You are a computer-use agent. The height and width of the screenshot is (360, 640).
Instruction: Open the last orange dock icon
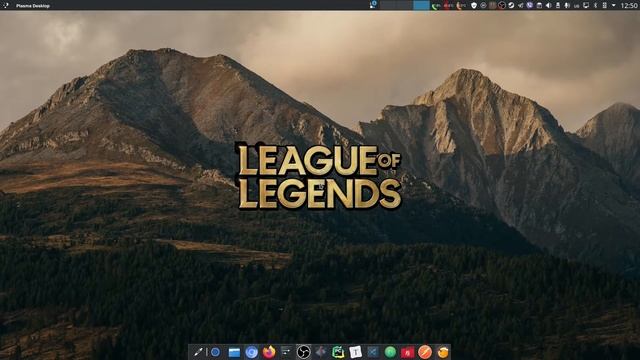442,352
